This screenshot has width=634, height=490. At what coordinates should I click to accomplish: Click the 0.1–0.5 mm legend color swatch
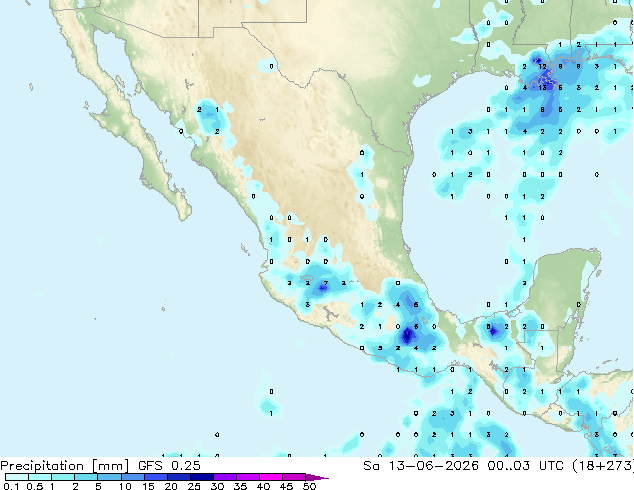[x=17, y=477]
